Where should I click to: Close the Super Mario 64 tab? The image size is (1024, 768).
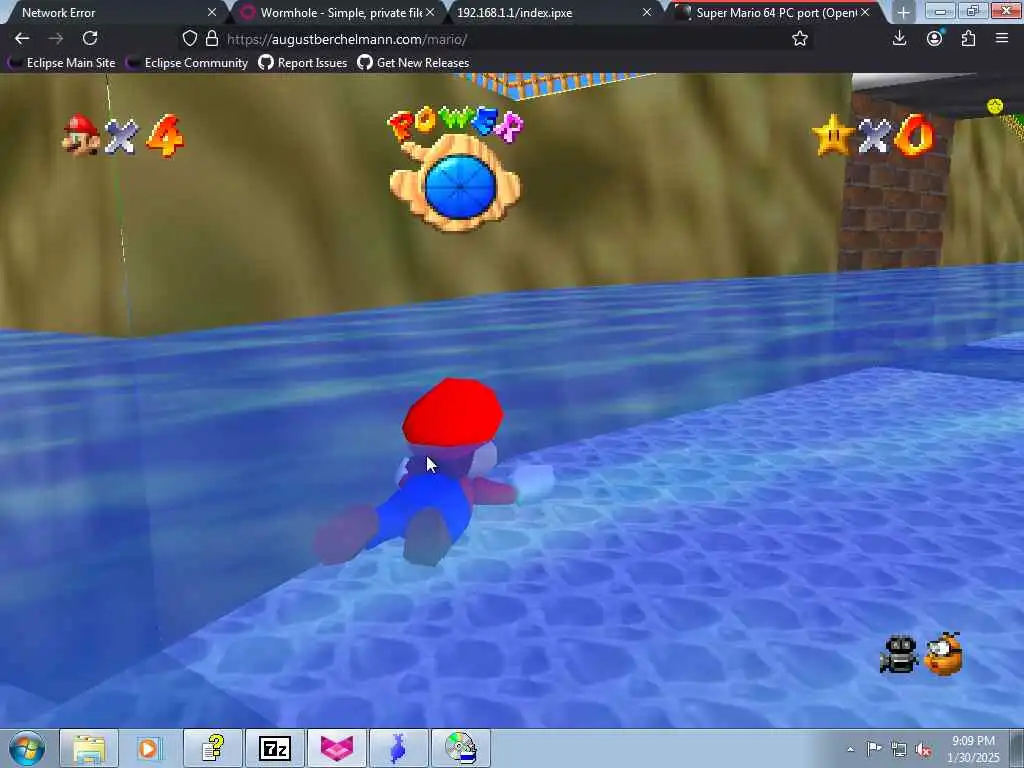coord(865,12)
